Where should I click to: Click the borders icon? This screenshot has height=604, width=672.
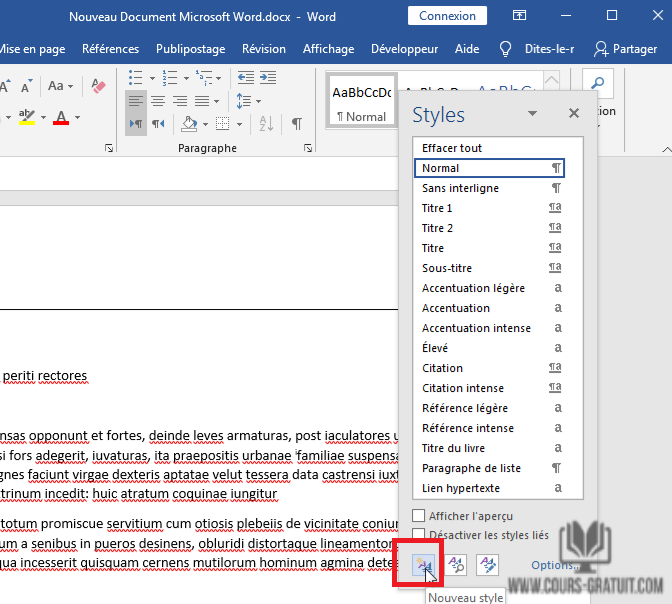[222, 124]
